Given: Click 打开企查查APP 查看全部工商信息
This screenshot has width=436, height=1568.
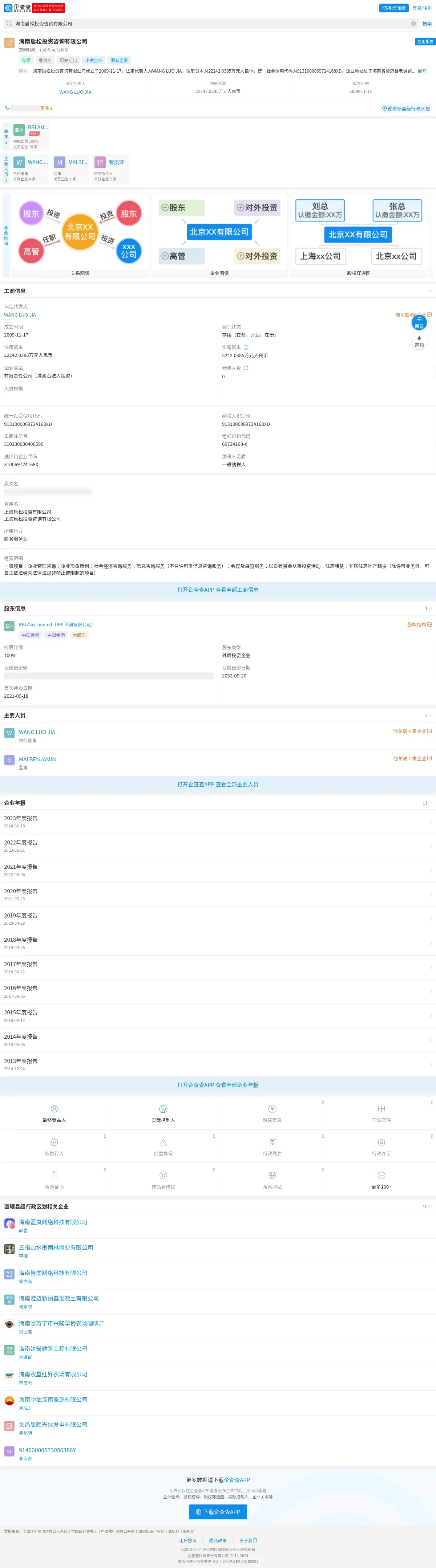Looking at the screenshot, I should point(218,590).
